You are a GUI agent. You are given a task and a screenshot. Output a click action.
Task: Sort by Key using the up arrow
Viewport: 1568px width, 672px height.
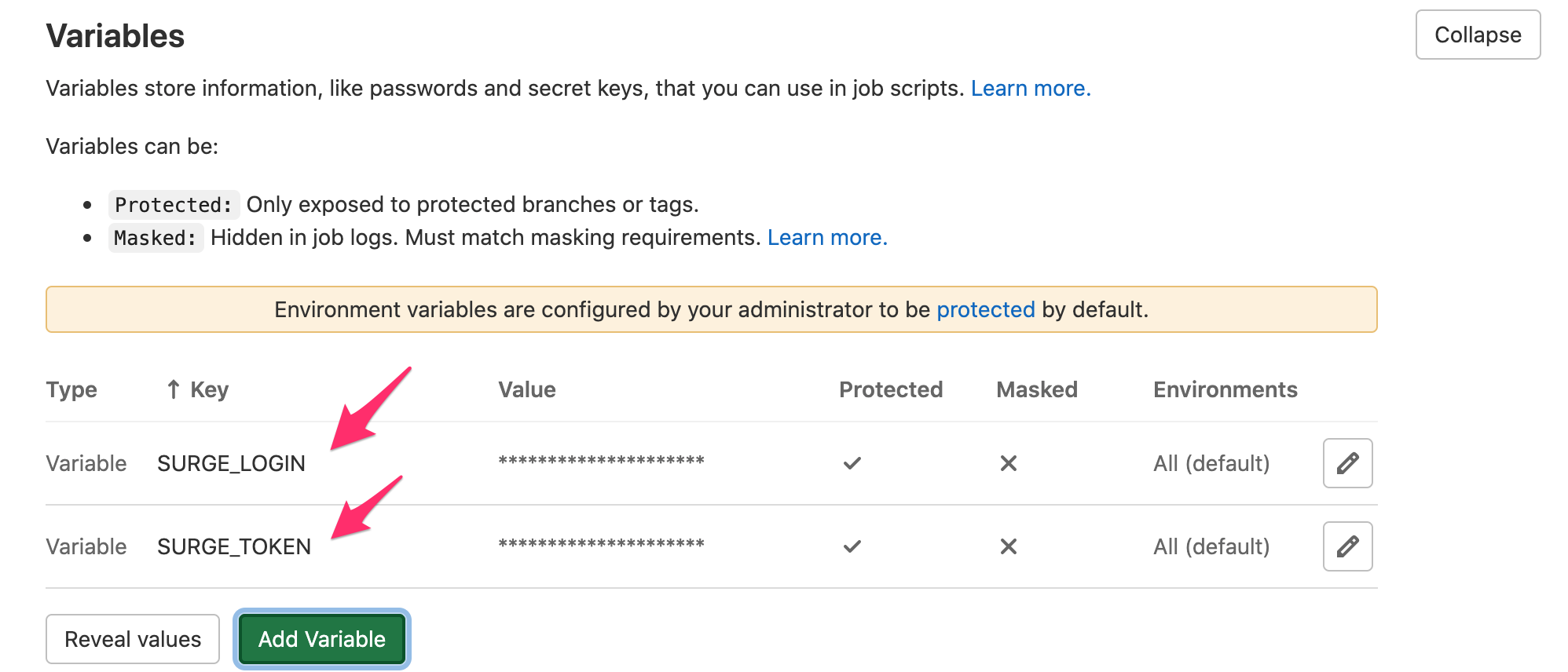[x=174, y=389]
